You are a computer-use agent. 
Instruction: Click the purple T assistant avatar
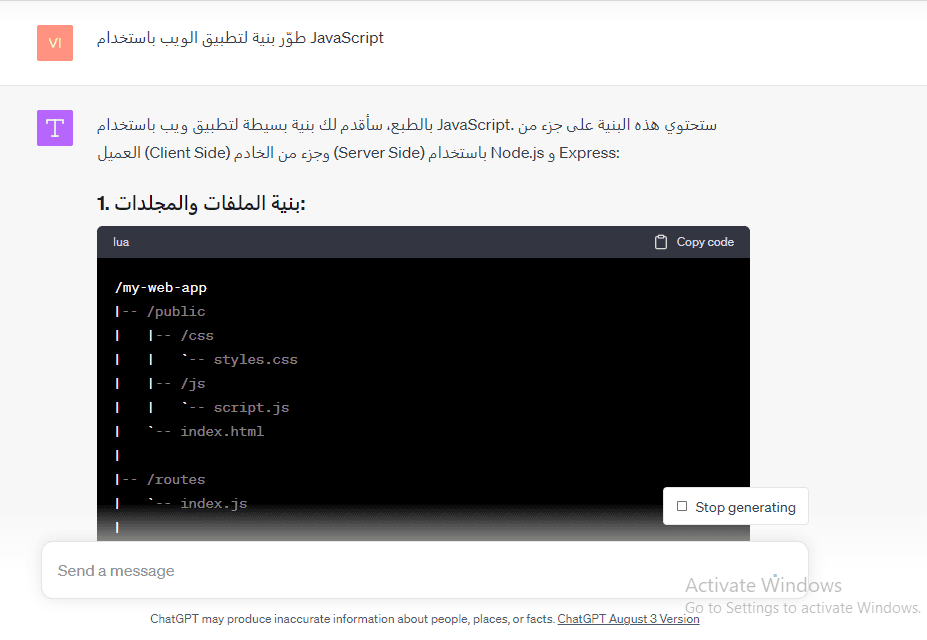[x=55, y=128]
